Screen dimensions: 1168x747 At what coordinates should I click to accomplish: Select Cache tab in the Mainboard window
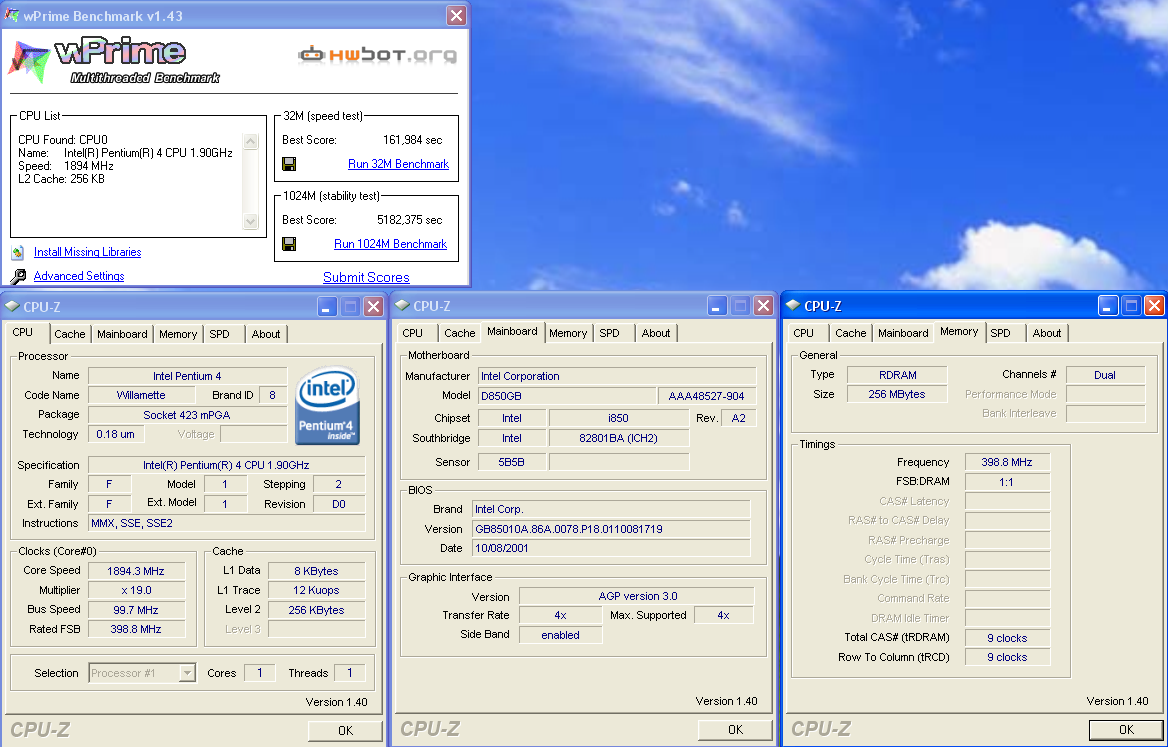(x=460, y=334)
